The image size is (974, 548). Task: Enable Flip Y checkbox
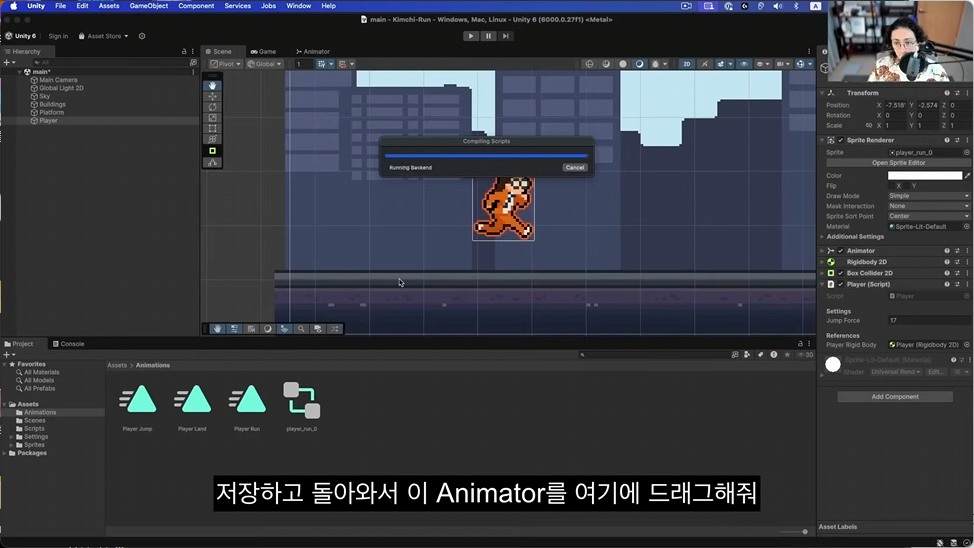(x=907, y=186)
